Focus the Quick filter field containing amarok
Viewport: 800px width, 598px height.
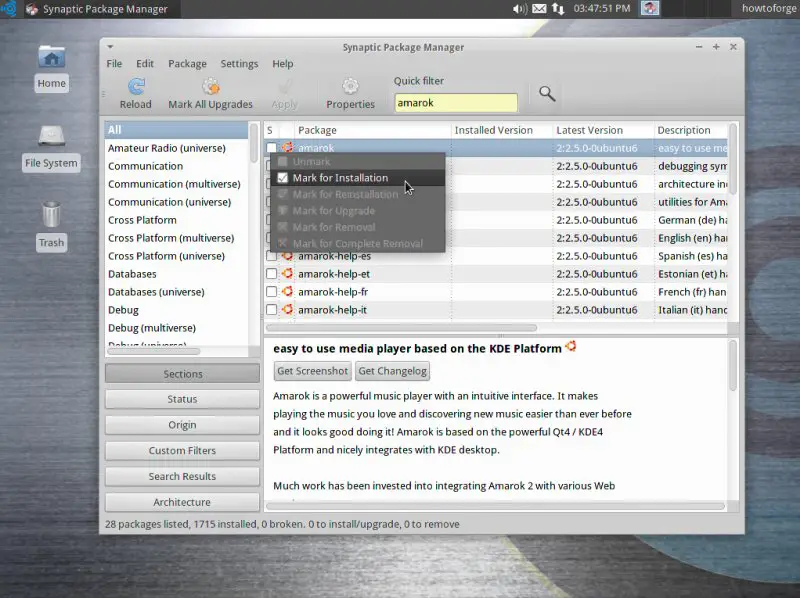[x=456, y=103]
